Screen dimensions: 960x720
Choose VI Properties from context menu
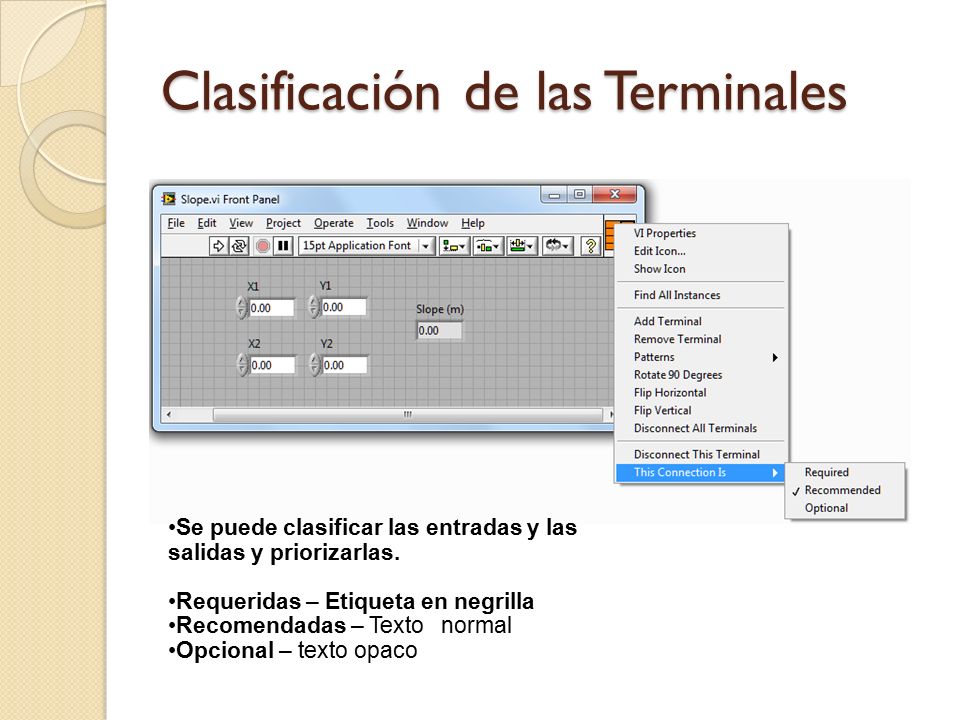[700, 233]
